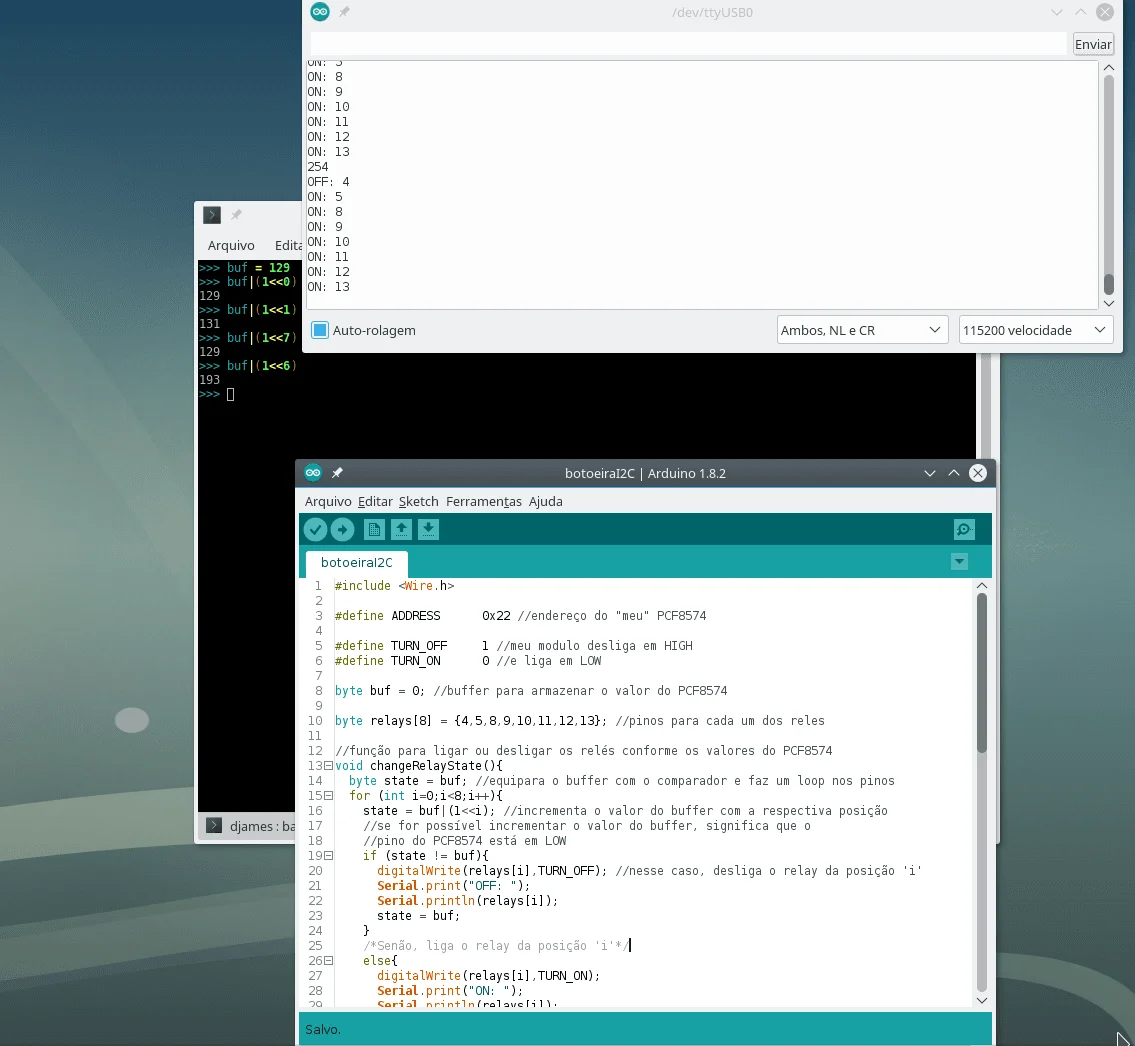Collapse the else block fold marker at line 26
Image resolution: width=1135 pixels, height=1046 pixels.
coord(329,961)
